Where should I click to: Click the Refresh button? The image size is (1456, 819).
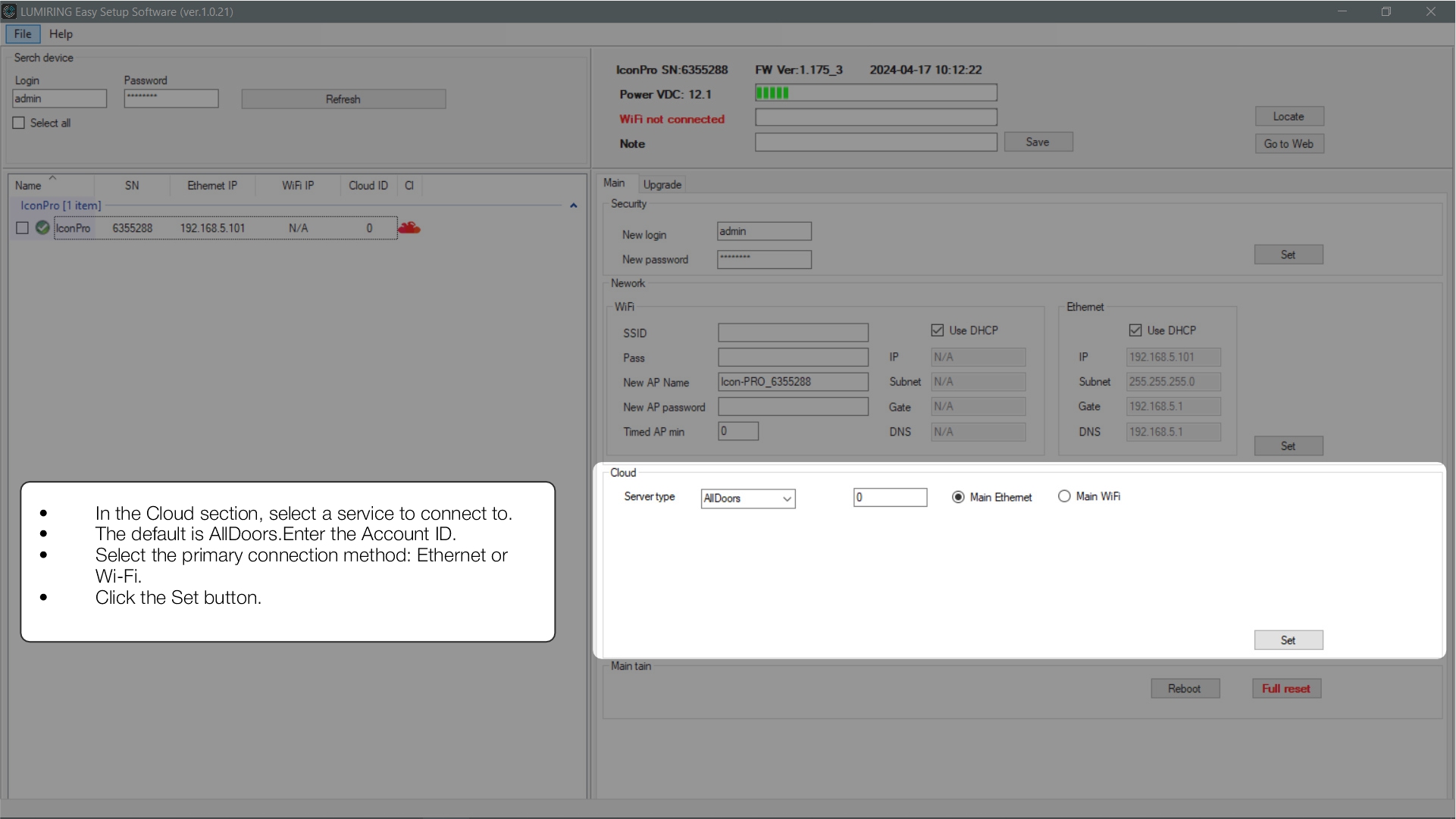pos(343,99)
